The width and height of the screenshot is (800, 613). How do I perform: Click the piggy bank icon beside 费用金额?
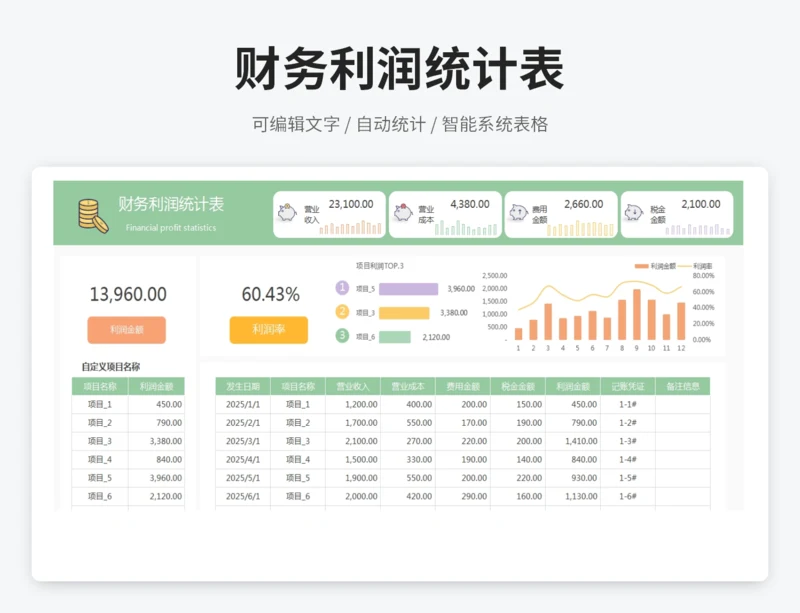[518, 212]
